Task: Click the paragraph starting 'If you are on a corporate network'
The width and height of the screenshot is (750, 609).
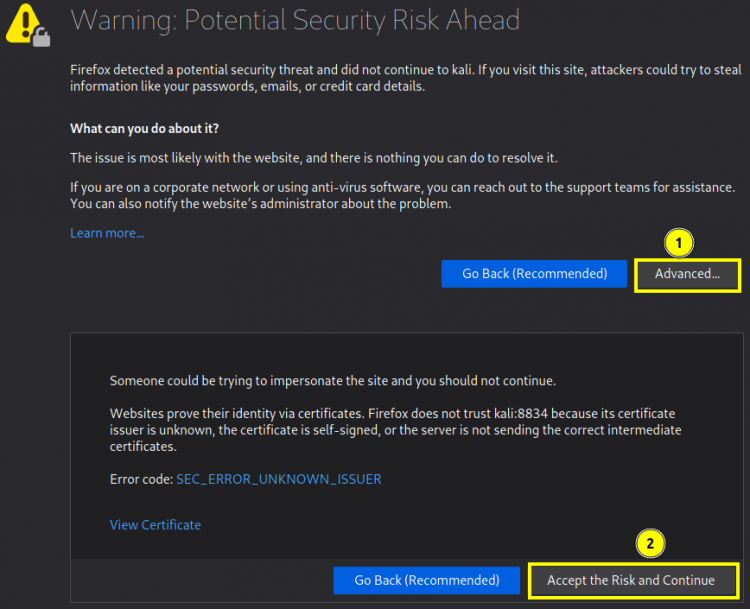Action: click(x=403, y=195)
